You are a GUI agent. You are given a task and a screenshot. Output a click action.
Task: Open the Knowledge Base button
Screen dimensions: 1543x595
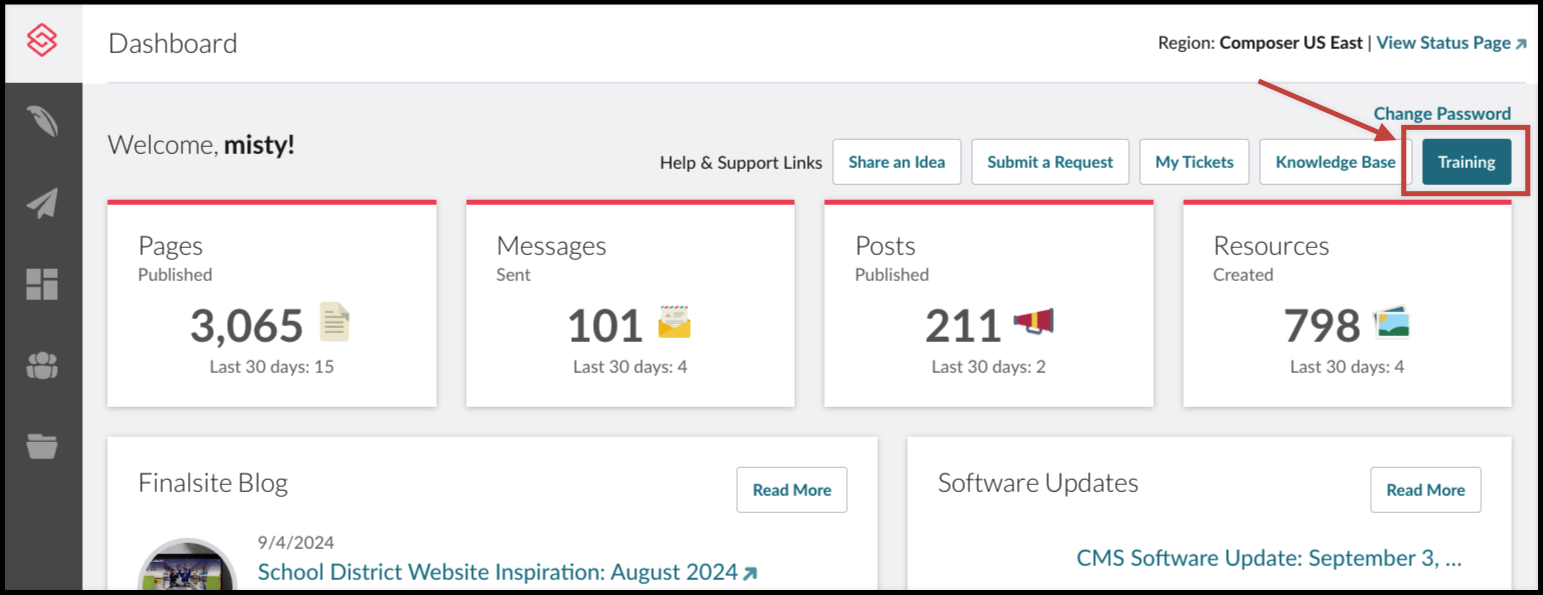1335,162
